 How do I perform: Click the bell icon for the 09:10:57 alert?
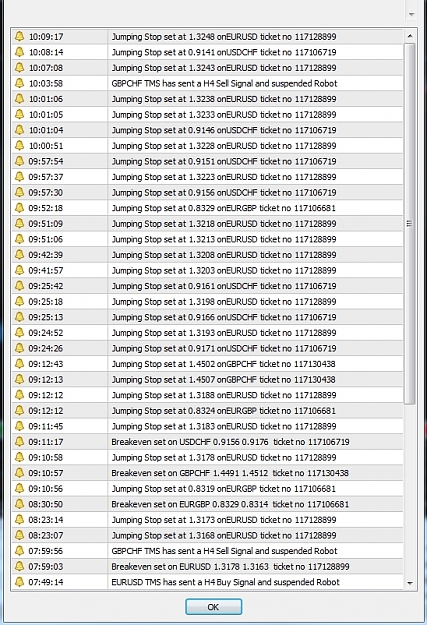point(19,473)
